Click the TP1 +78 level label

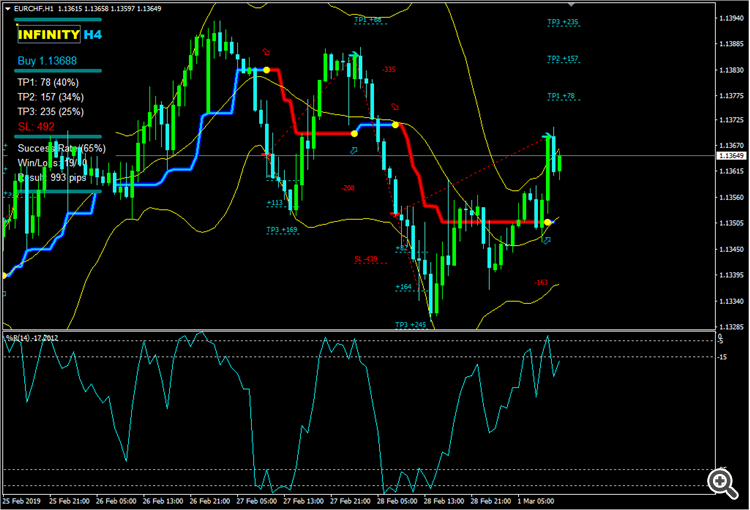point(561,96)
